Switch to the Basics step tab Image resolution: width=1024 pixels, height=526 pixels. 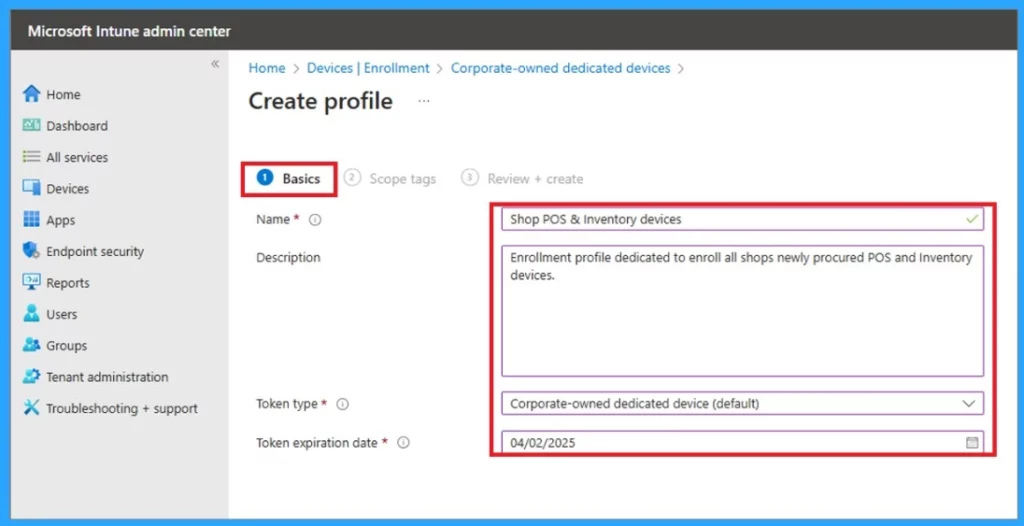289,178
